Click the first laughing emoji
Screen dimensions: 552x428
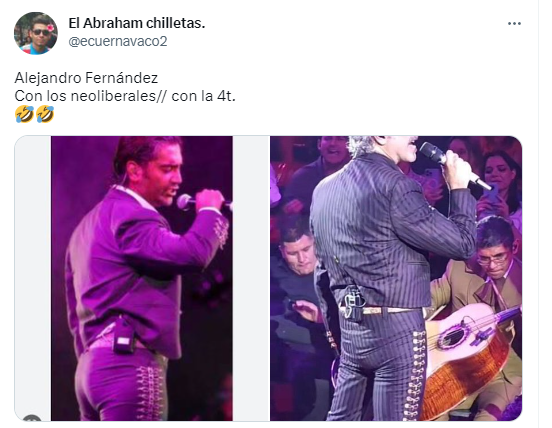(x=24, y=114)
